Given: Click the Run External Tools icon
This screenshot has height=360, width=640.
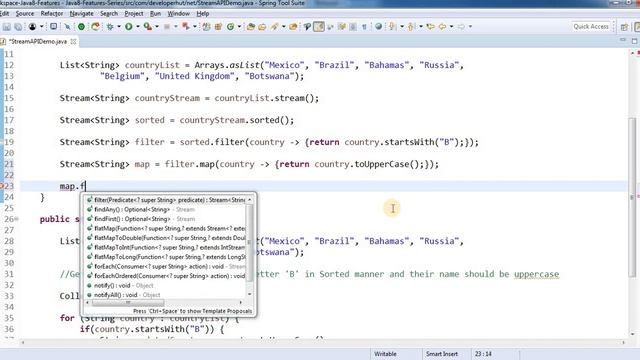Looking at the screenshot, I should 147,27.
